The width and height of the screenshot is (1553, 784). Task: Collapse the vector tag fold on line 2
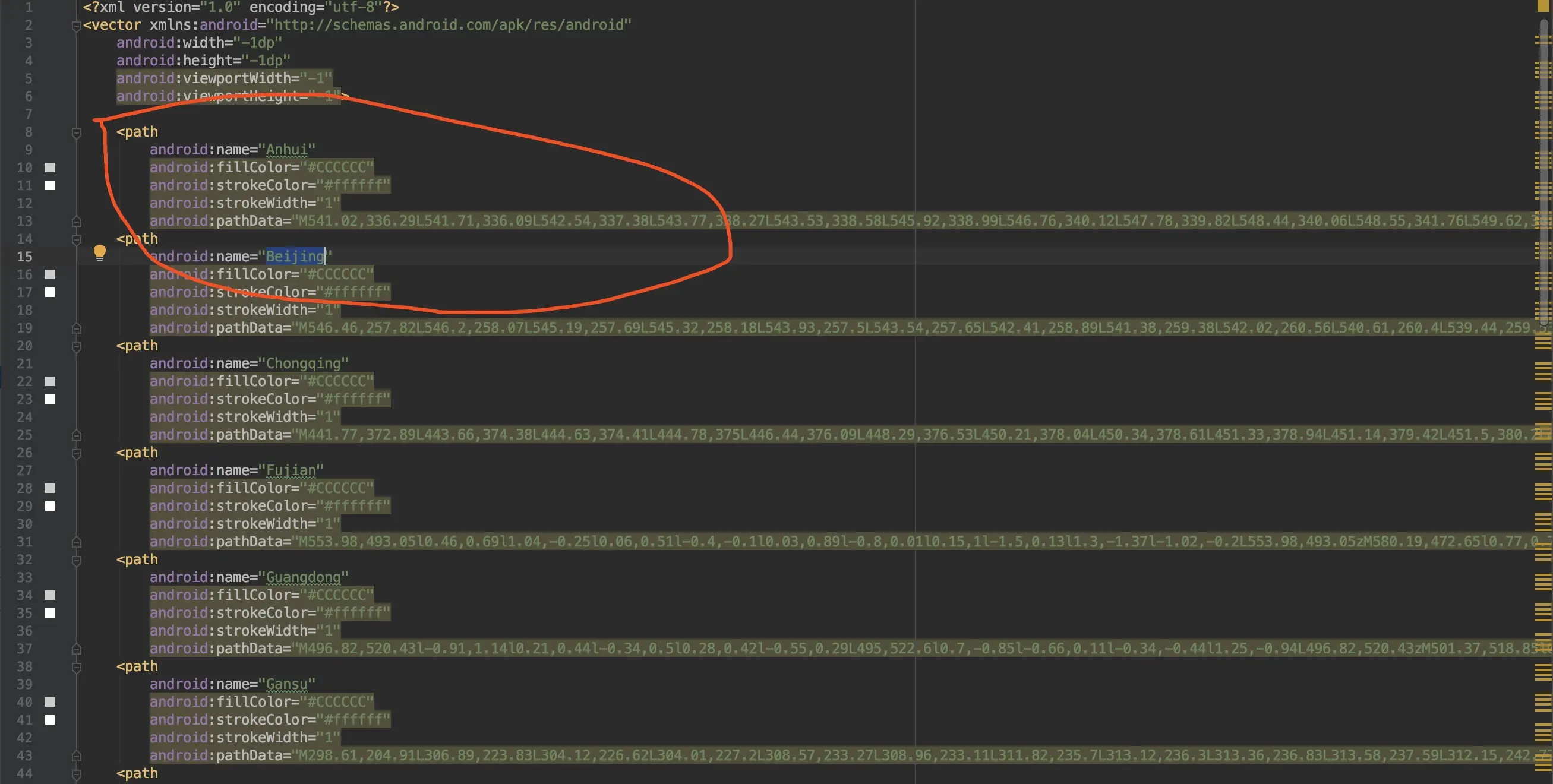click(76, 26)
